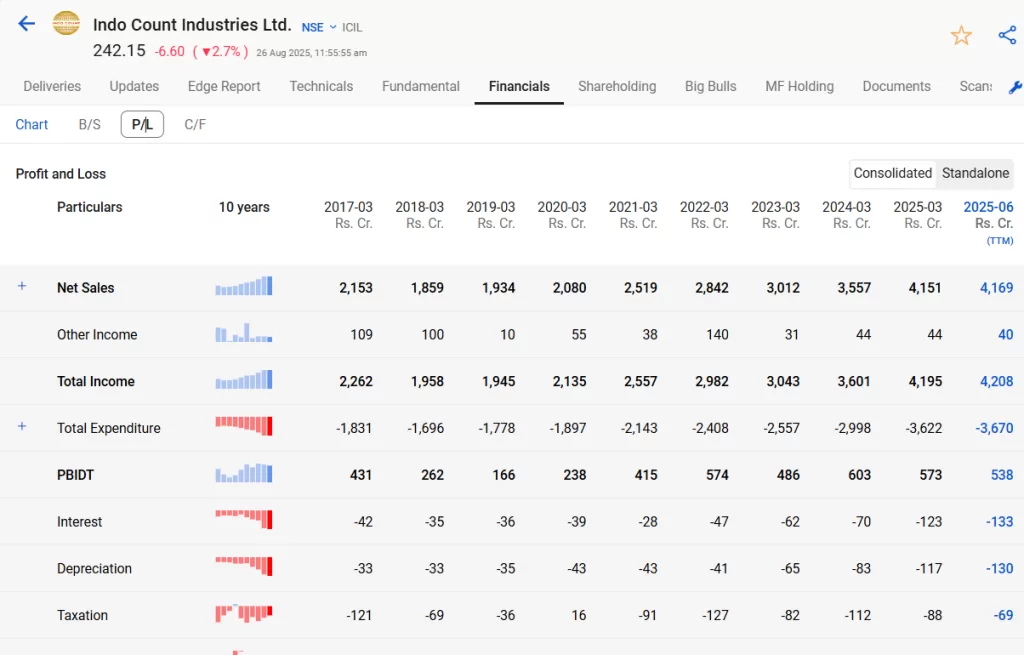This screenshot has width=1024, height=655.
Task: Click Total Expenditure TTM value -3,670
Action: [x=995, y=428]
